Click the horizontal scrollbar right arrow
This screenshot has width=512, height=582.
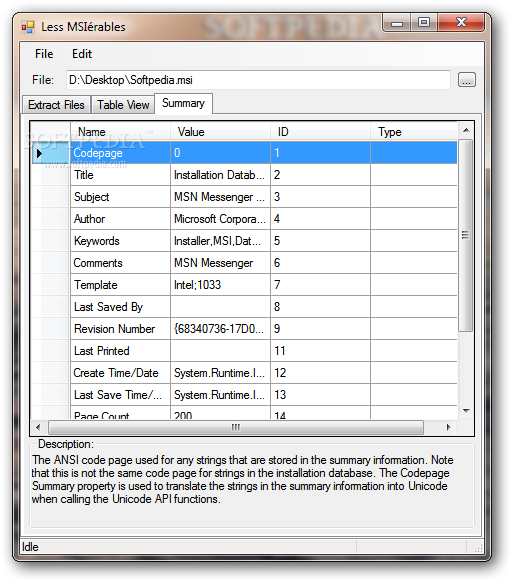[449, 427]
